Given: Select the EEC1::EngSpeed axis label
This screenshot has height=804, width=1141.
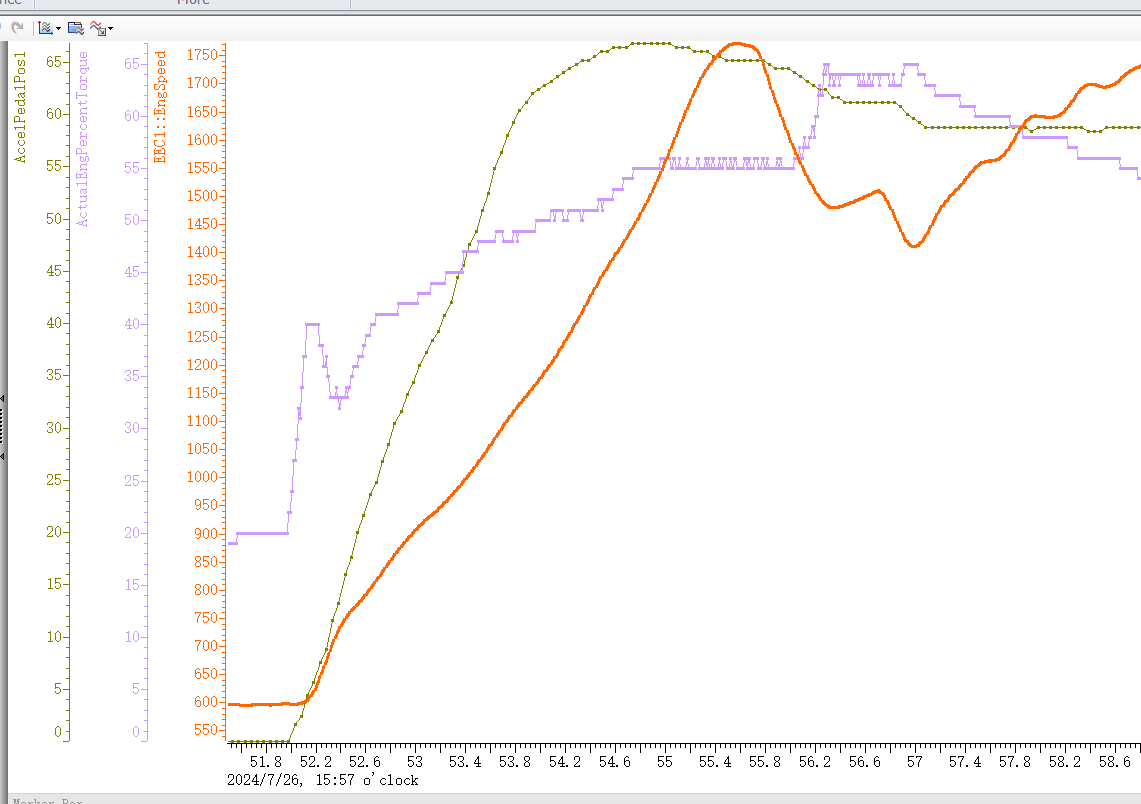Looking at the screenshot, I should tap(160, 106).
